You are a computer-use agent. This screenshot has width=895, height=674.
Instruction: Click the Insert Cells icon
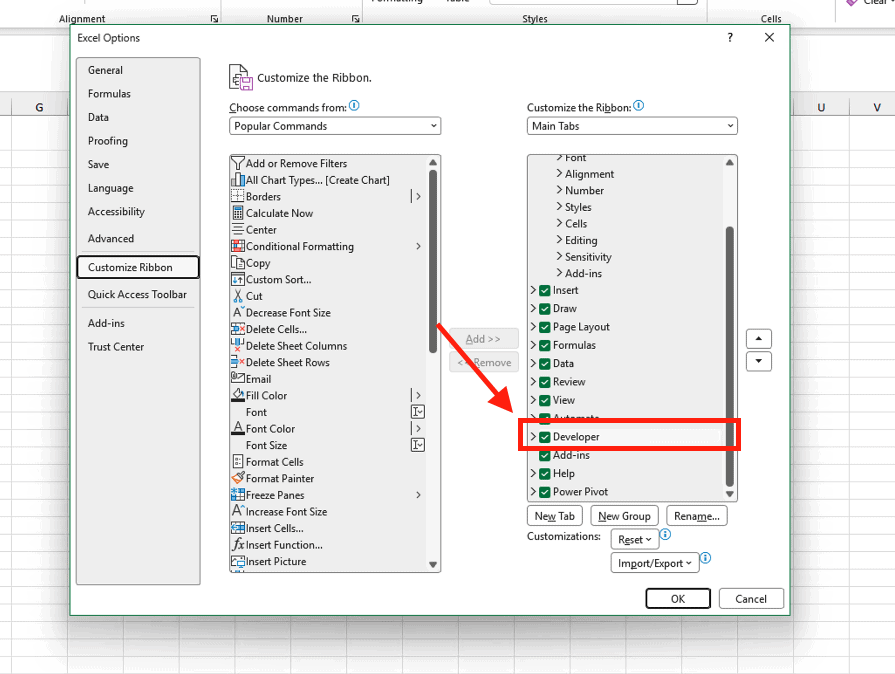(238, 528)
